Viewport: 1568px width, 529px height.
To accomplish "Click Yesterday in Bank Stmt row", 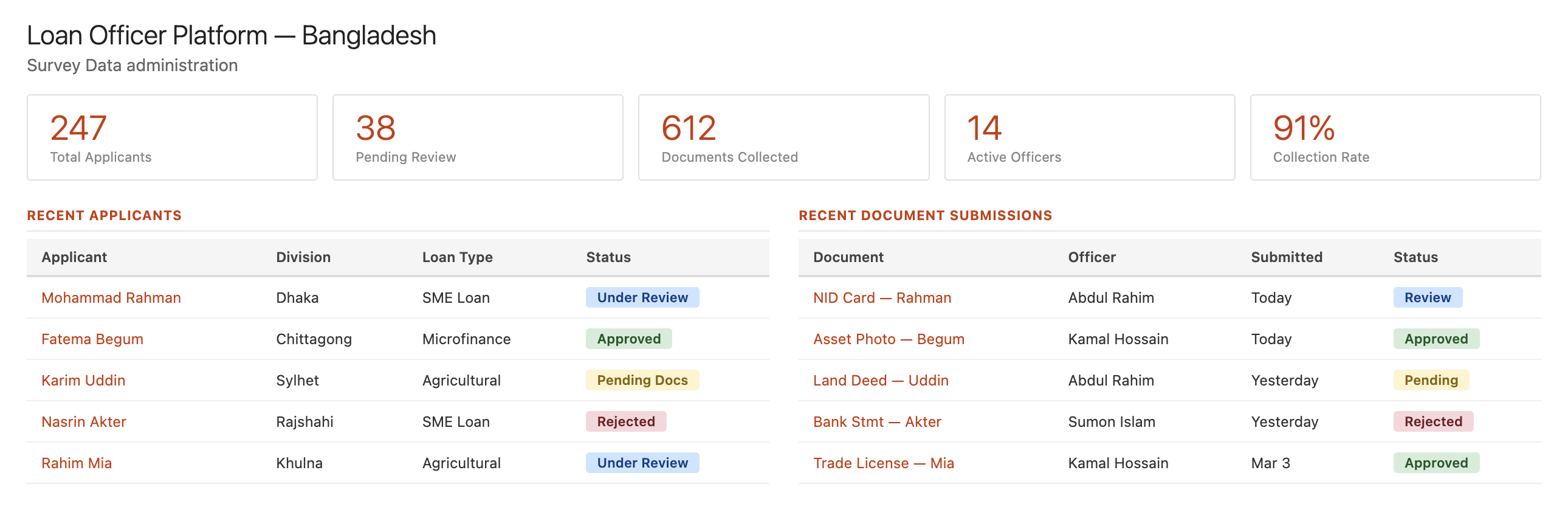I will click(1284, 422).
